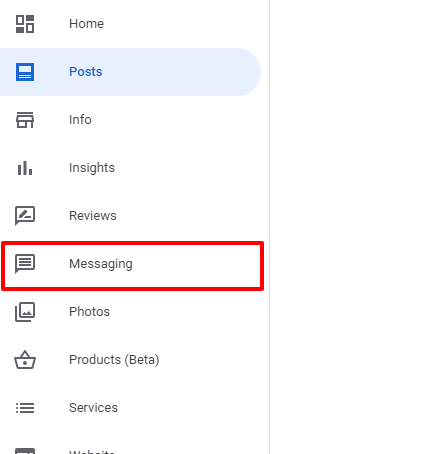The image size is (443, 454).
Task: Click the Messaging chat icon
Action: (25, 264)
